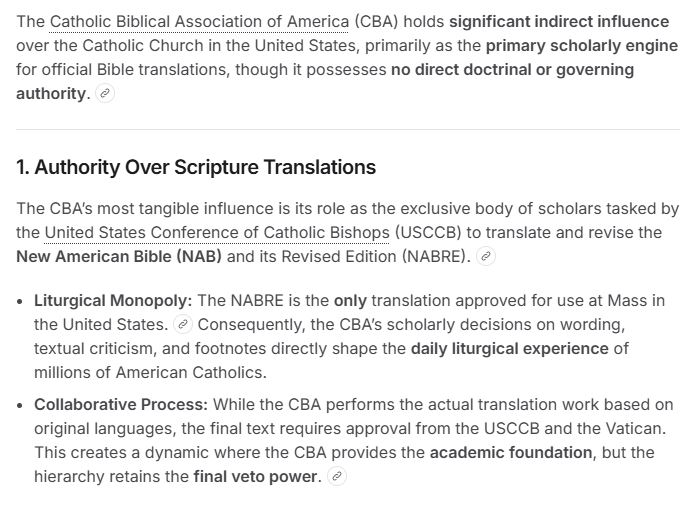The height and width of the screenshot is (507, 690).
Task: Click the bold phrase "significant indirect influence"
Action: [x=559, y=22]
